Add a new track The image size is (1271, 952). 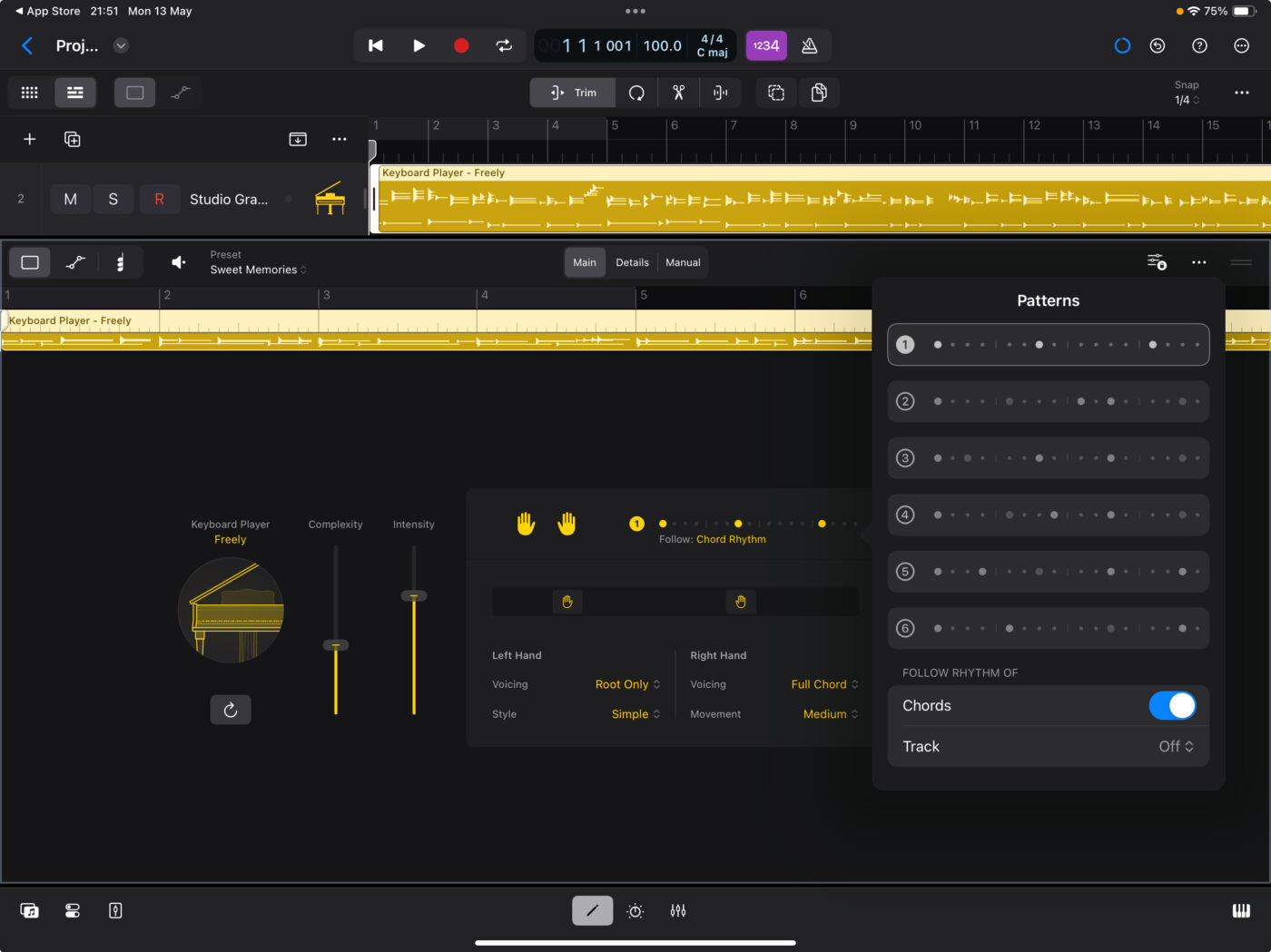tap(30, 139)
